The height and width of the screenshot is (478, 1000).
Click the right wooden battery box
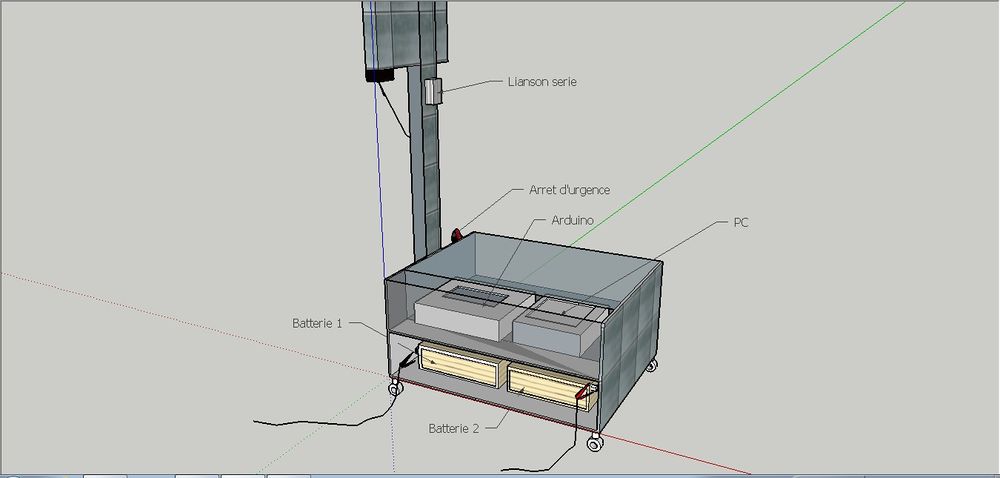pyautogui.click(x=545, y=384)
